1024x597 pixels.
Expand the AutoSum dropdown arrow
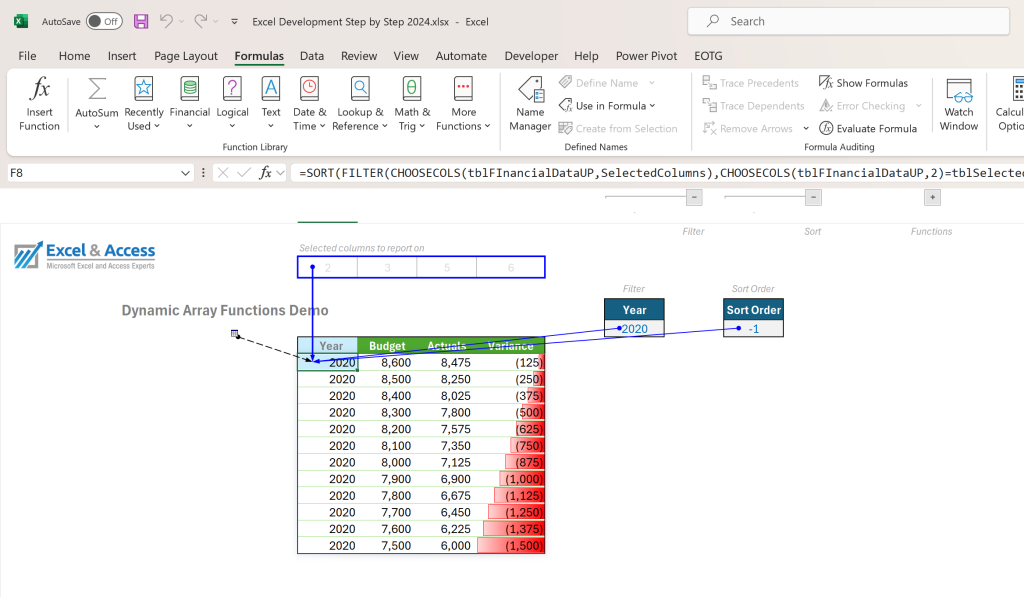pyautogui.click(x=97, y=127)
